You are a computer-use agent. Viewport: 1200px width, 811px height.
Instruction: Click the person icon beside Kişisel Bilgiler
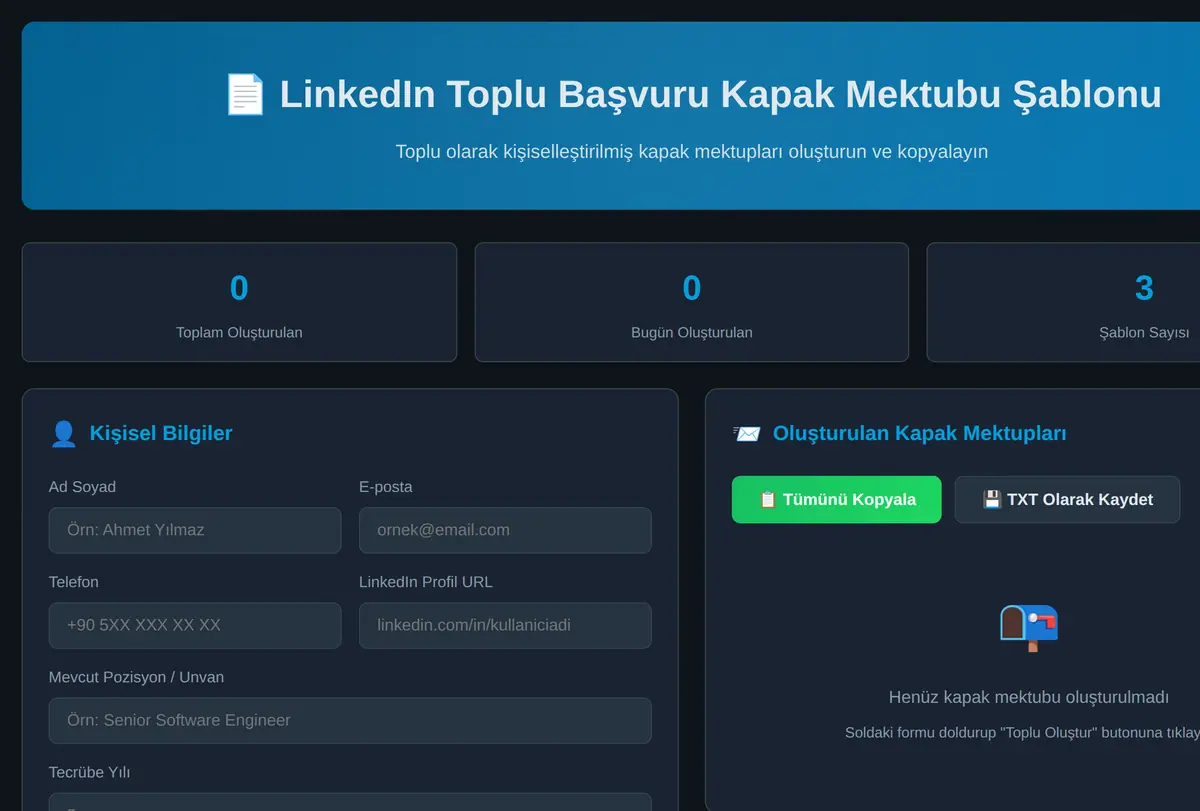[63, 434]
